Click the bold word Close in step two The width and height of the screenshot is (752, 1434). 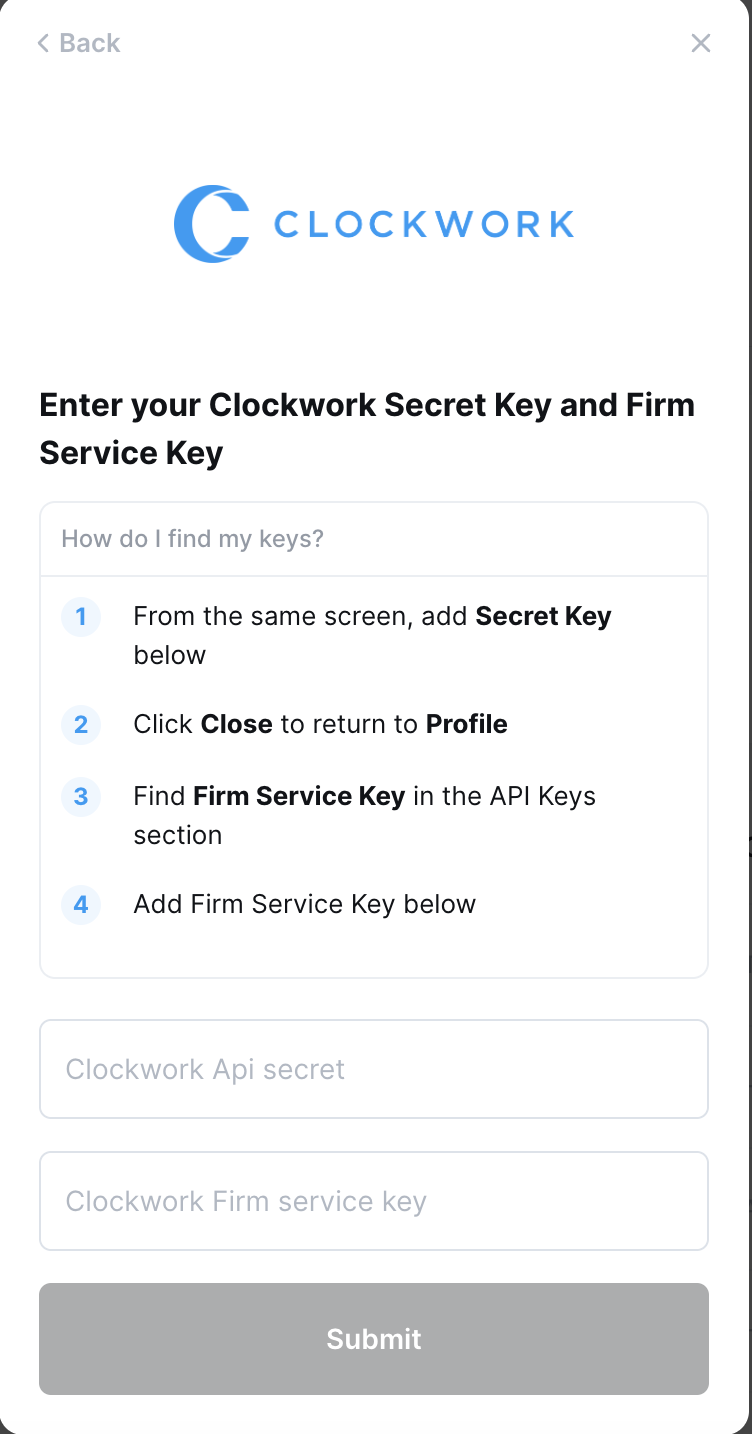point(237,724)
